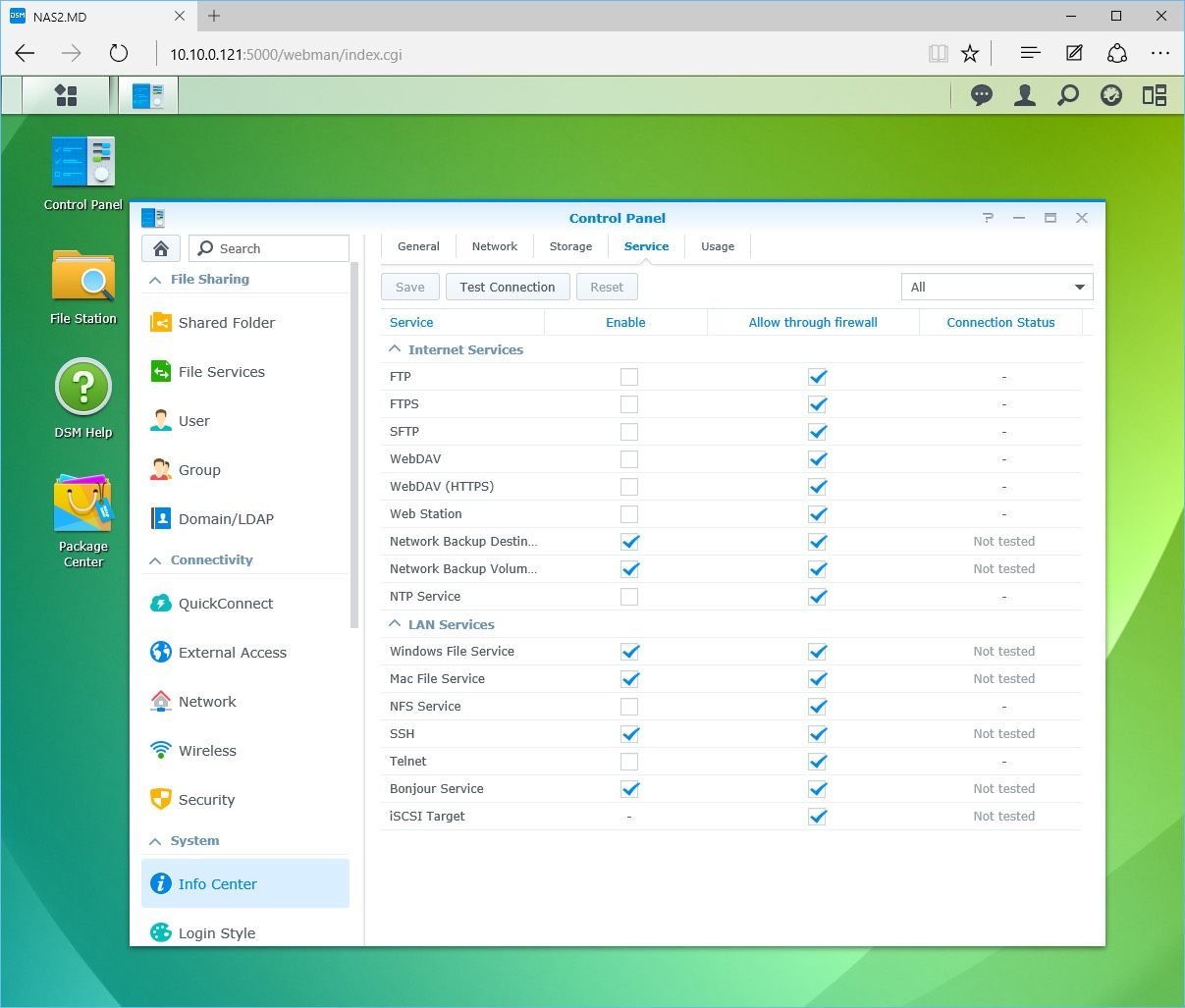Open Control Panel desktop shortcut

(83, 174)
